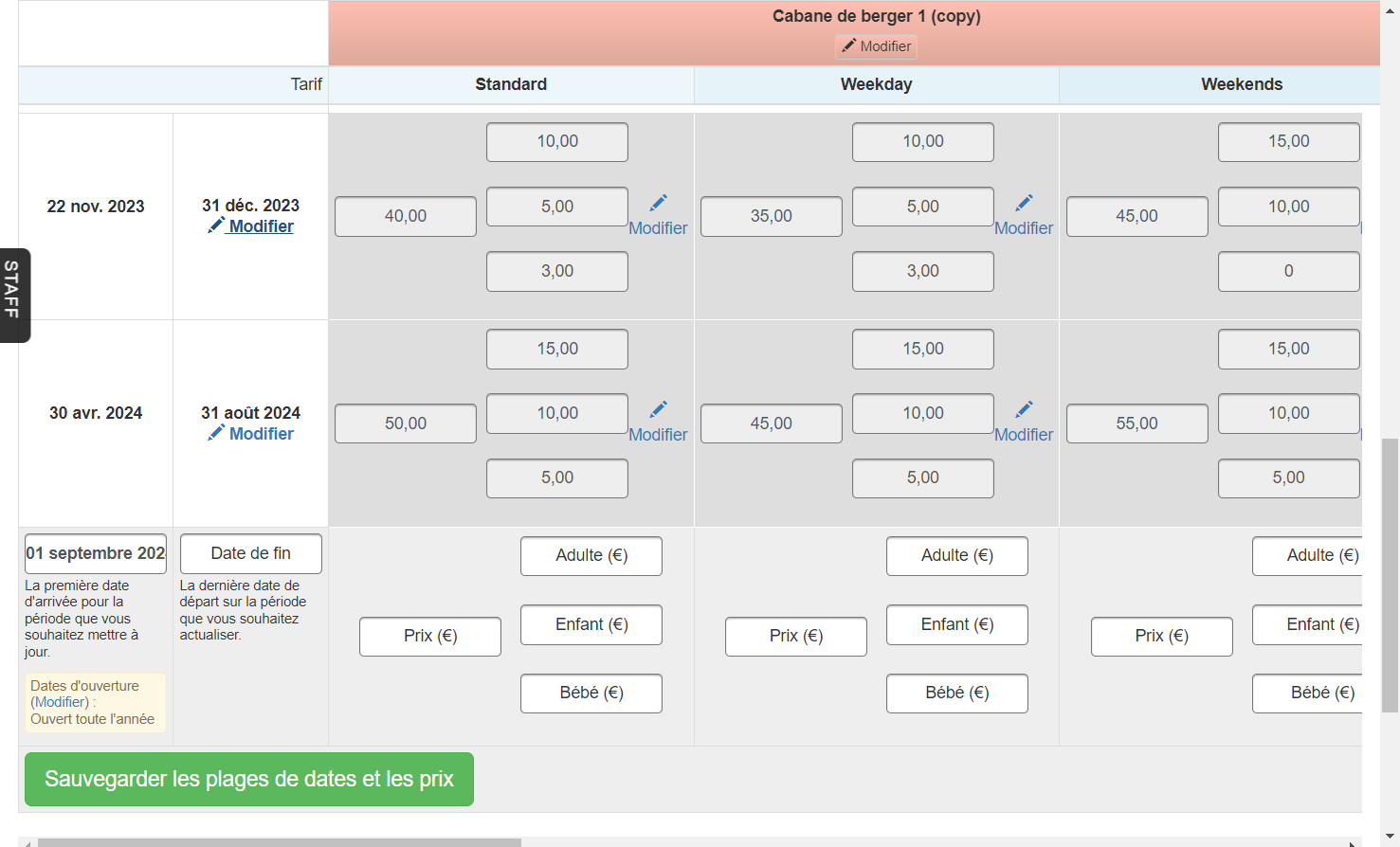Image resolution: width=1400 pixels, height=847 pixels.
Task: Click Standard price 50,00 for 30 avr. 2024
Action: point(406,423)
